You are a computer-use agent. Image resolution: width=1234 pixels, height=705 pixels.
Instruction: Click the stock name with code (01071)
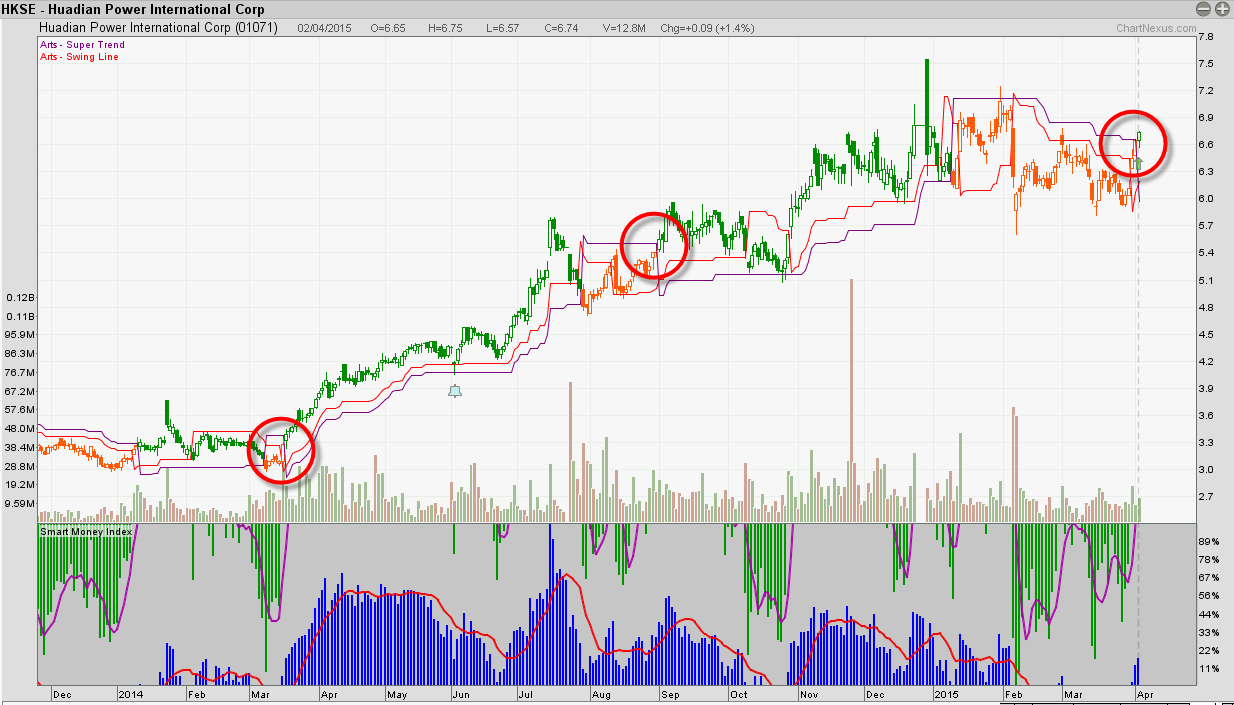159,28
